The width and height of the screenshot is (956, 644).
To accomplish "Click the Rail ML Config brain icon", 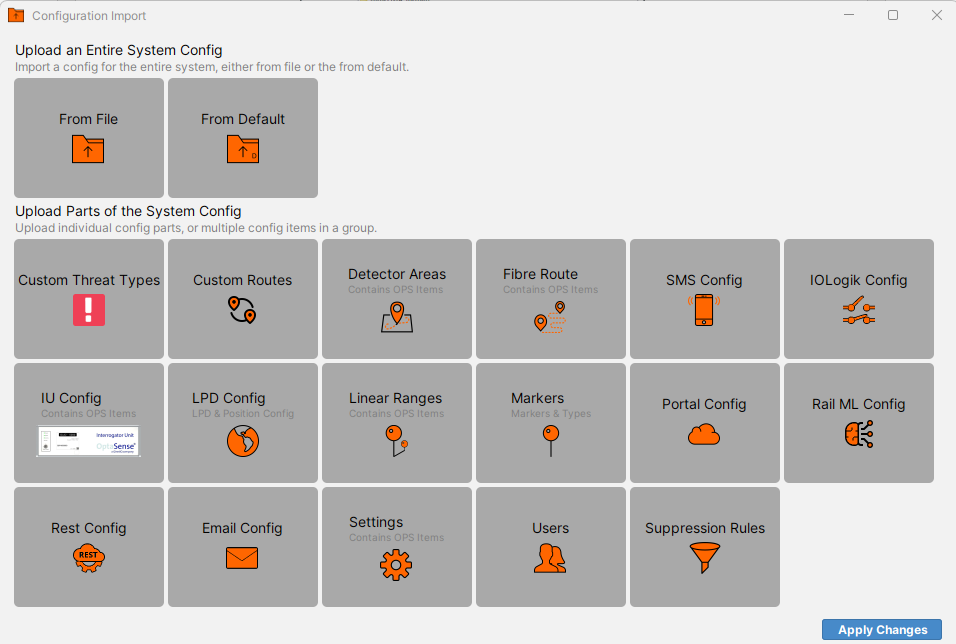I will pos(858,434).
